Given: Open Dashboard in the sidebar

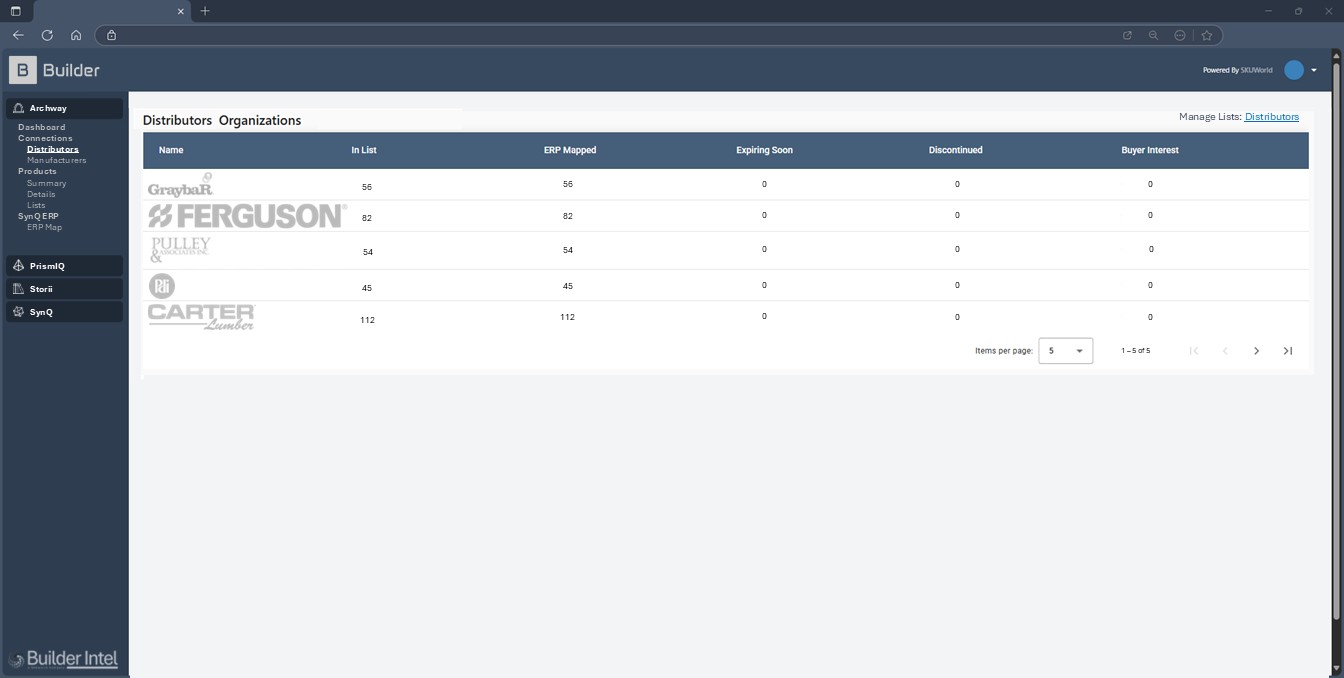Looking at the screenshot, I should pyautogui.click(x=41, y=127).
